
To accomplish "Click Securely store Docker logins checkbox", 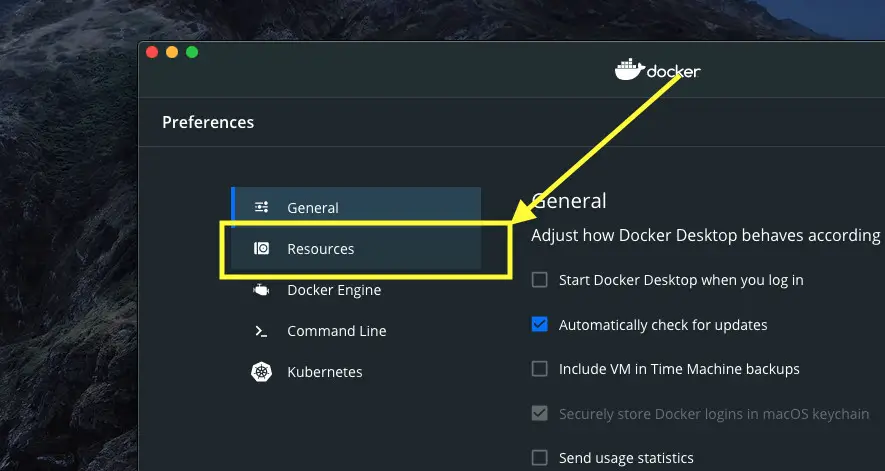I will click(x=540, y=413).
